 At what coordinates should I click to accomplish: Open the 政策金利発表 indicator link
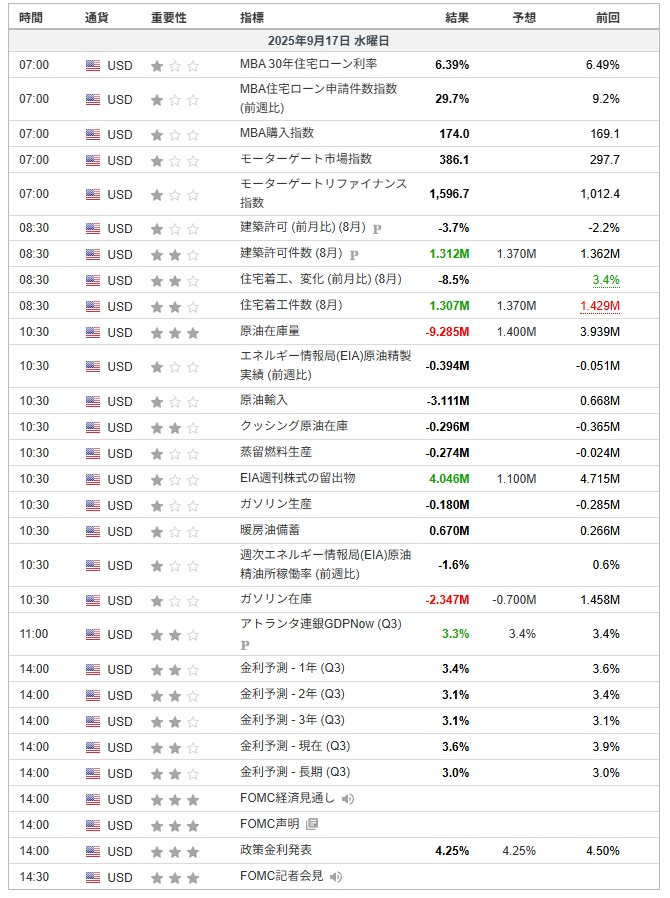[x=276, y=850]
